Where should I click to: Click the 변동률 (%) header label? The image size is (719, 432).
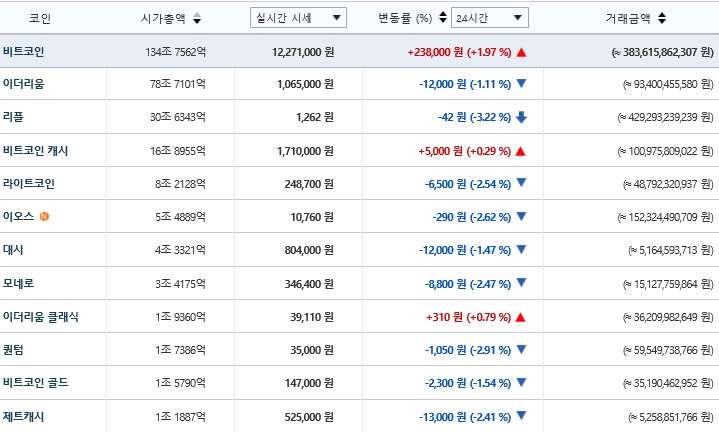405,18
